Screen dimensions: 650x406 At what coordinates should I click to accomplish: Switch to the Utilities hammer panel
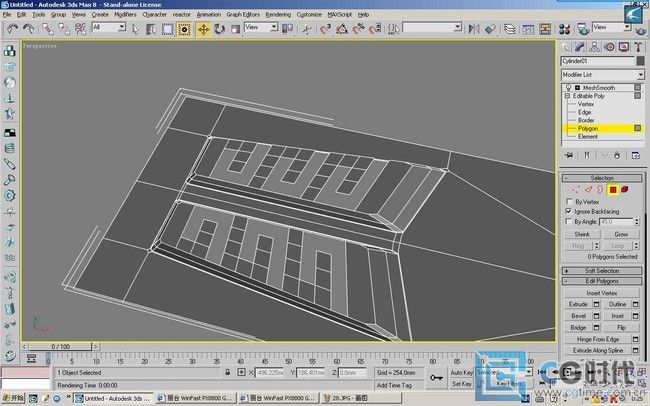click(x=638, y=47)
